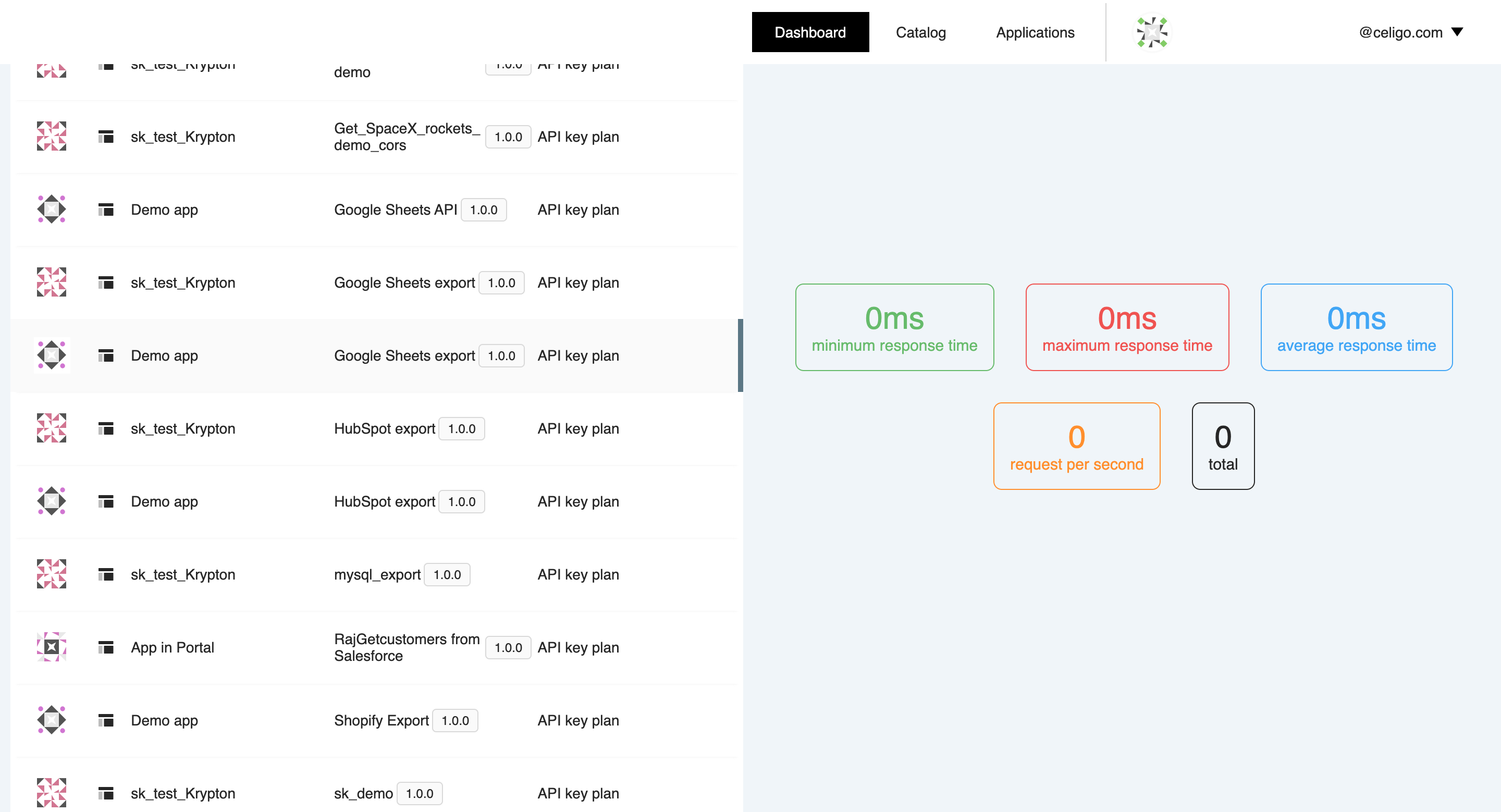
Task: Click the 1.0.0 badge next to mysql_export
Action: pyautogui.click(x=447, y=574)
